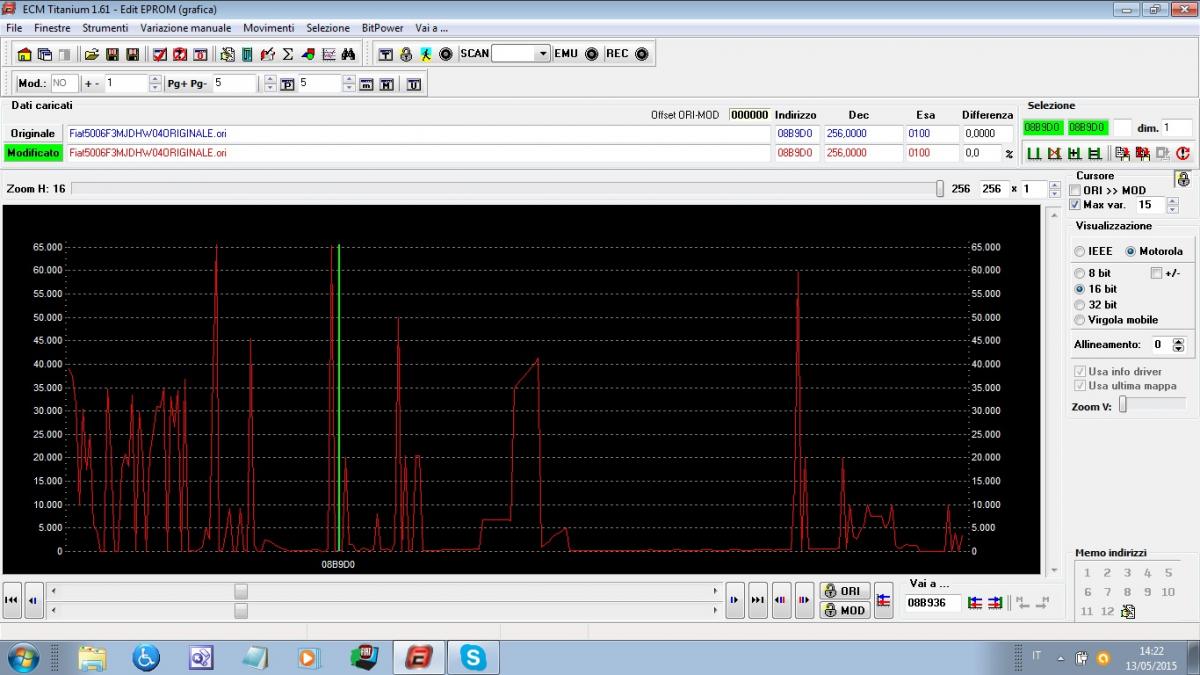The image size is (1200, 675).
Task: Click the yellow house icon in toolbar
Action: tap(25, 54)
